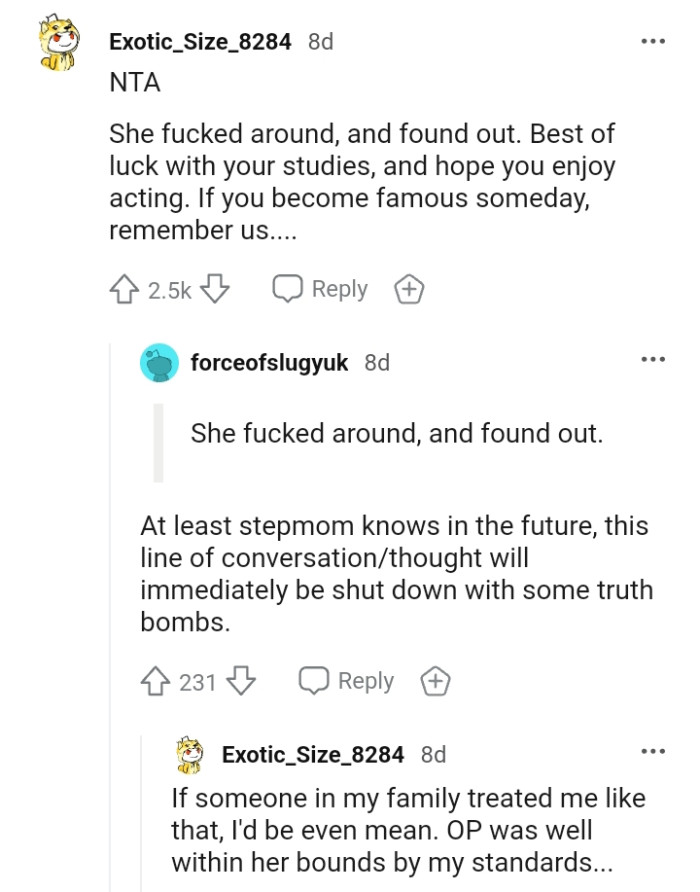Open the 8d timestamp on the top comment
This screenshot has width=700, height=892.
[319, 41]
